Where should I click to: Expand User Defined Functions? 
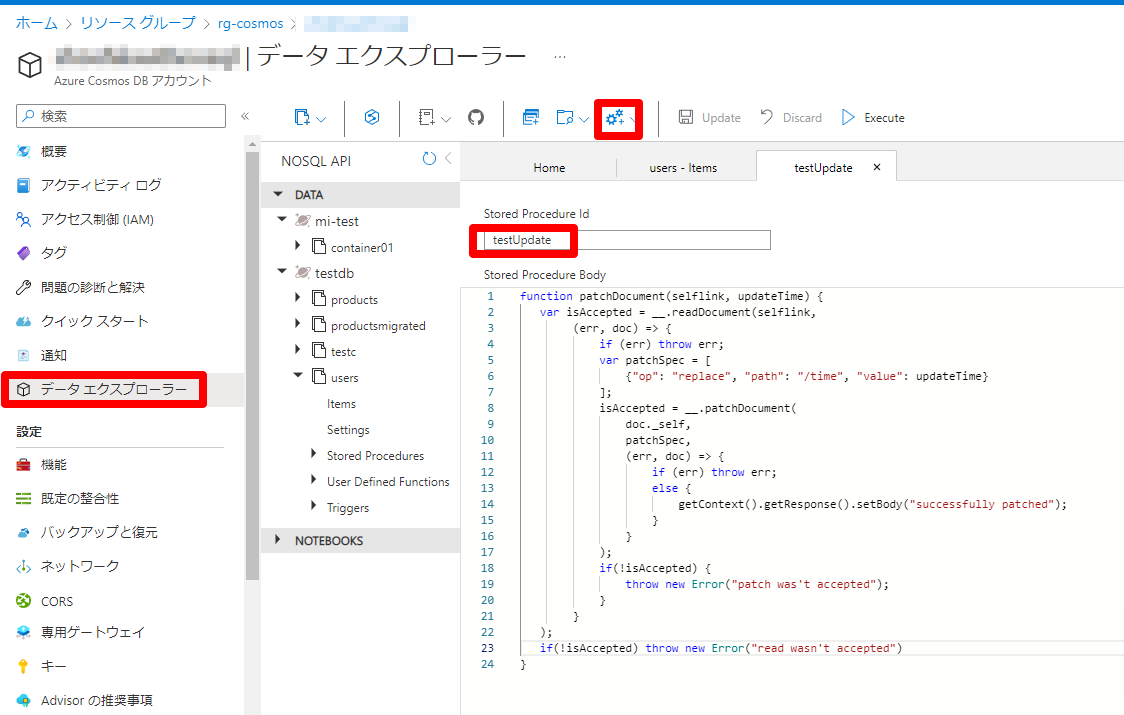point(313,479)
